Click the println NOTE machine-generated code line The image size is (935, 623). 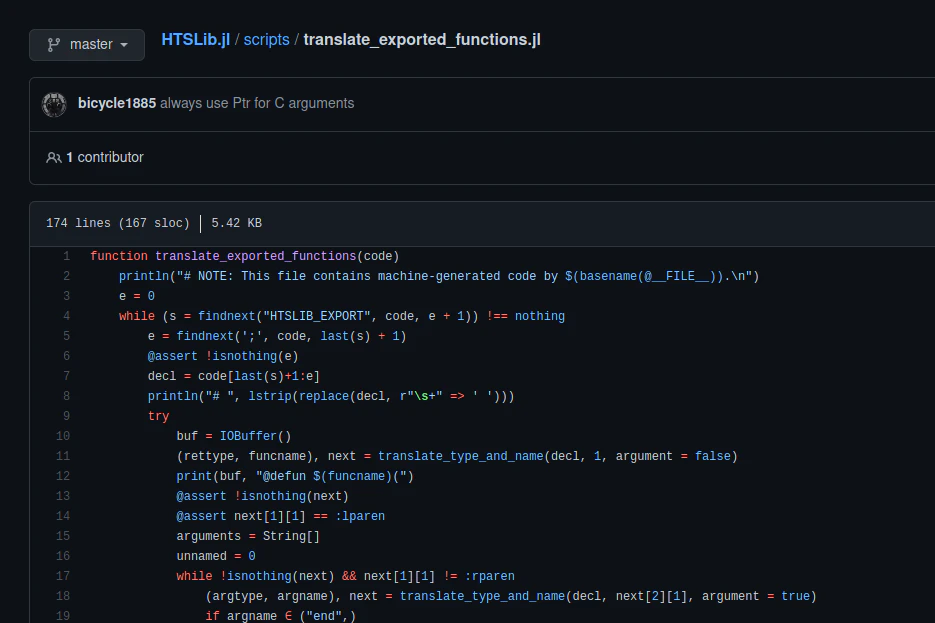pos(439,276)
